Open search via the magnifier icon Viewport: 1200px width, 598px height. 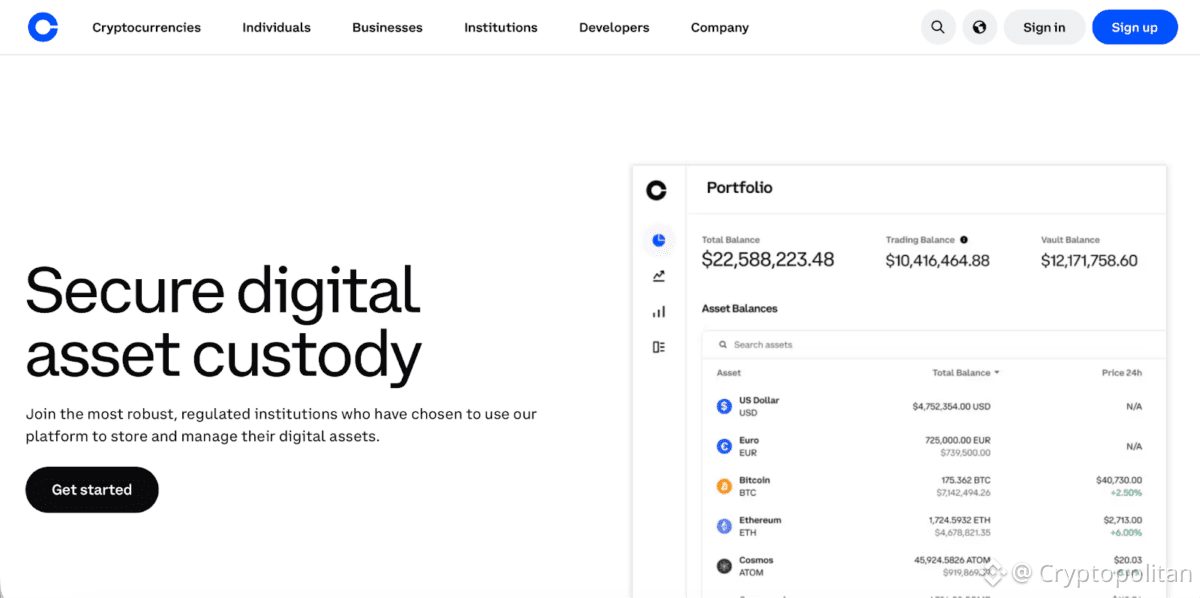938,27
